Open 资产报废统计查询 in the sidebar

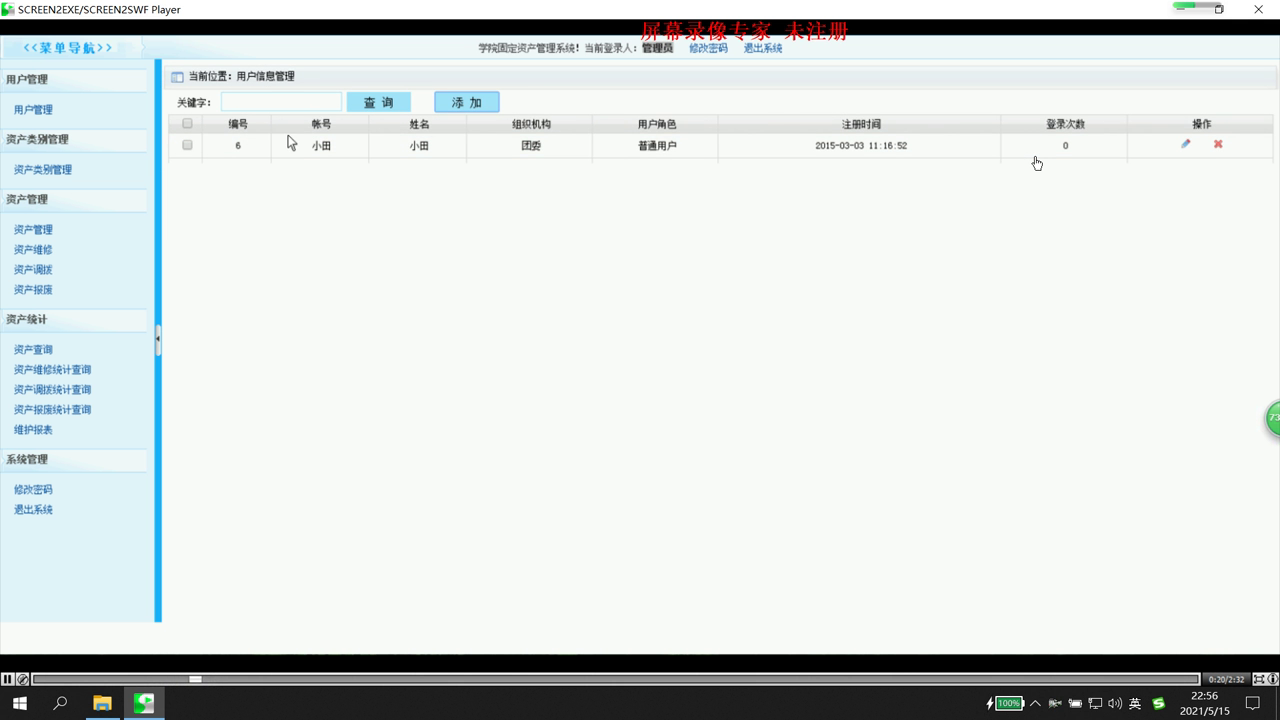52,410
